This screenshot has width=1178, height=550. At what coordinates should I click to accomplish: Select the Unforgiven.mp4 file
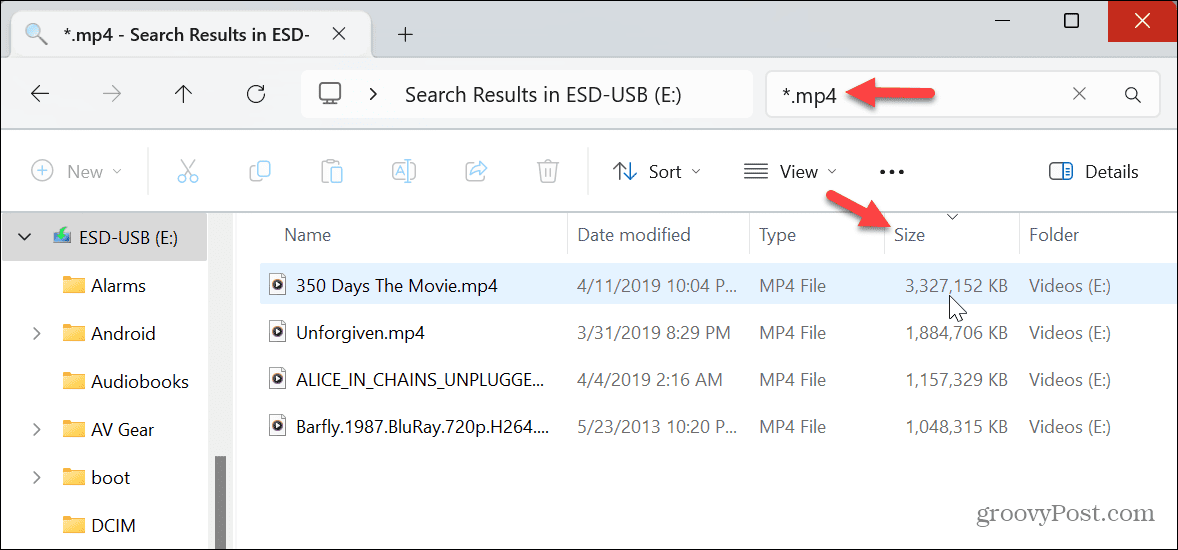(x=360, y=333)
